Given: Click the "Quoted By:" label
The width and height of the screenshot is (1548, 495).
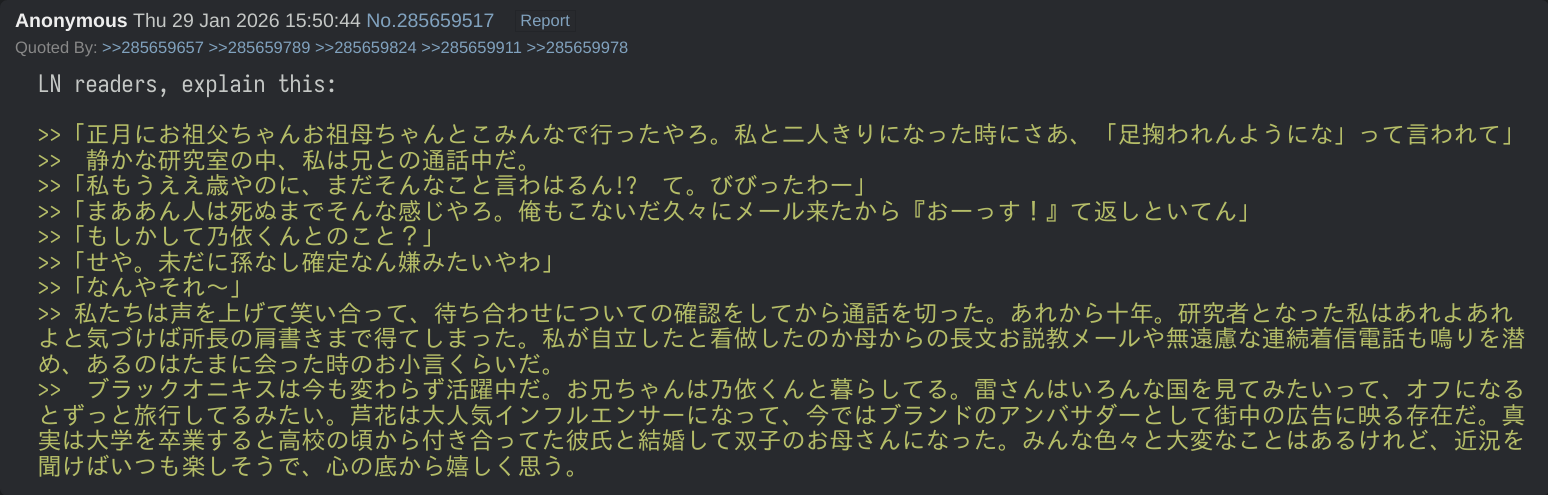Looking at the screenshot, I should (56, 48).
